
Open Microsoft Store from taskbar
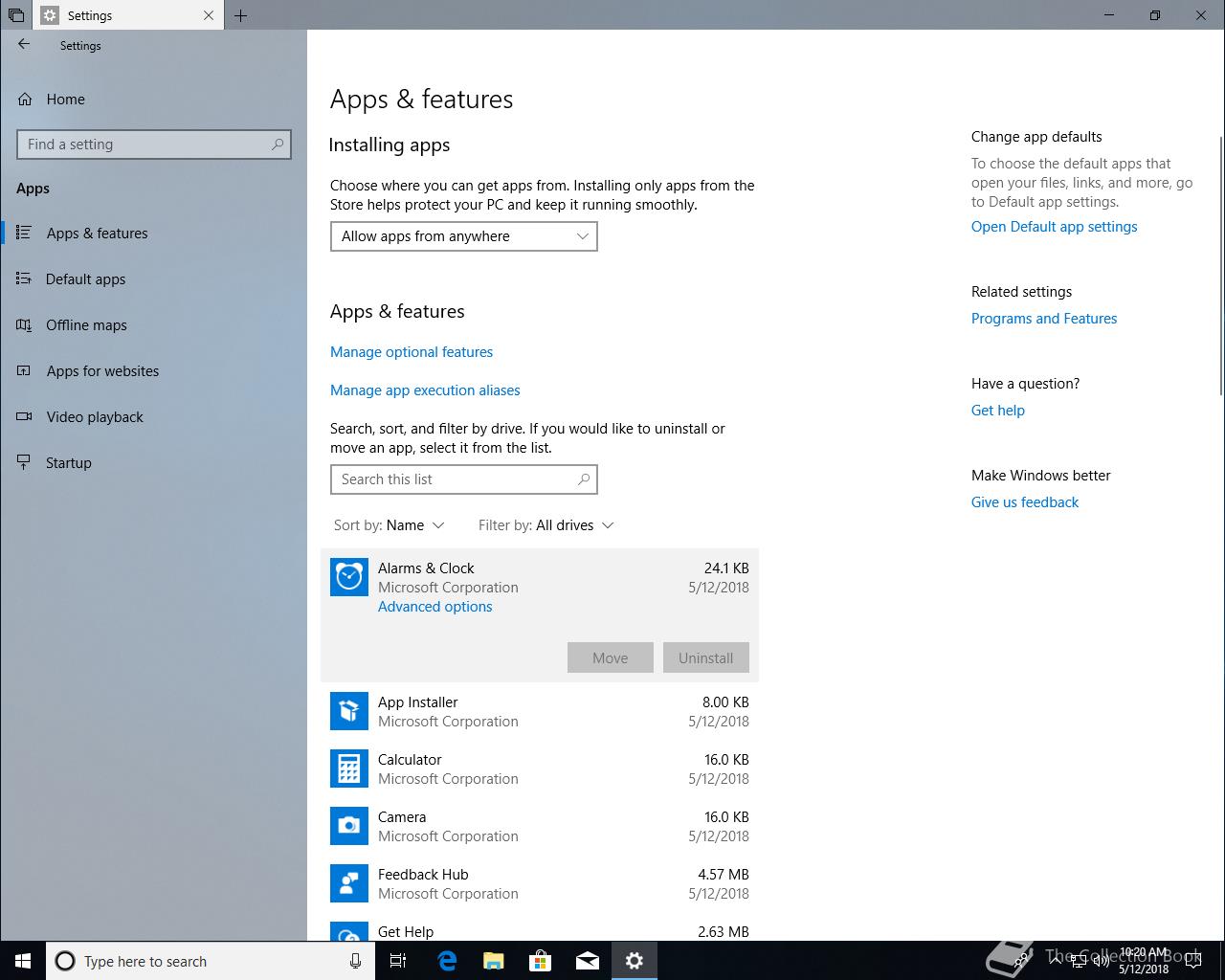tap(541, 961)
